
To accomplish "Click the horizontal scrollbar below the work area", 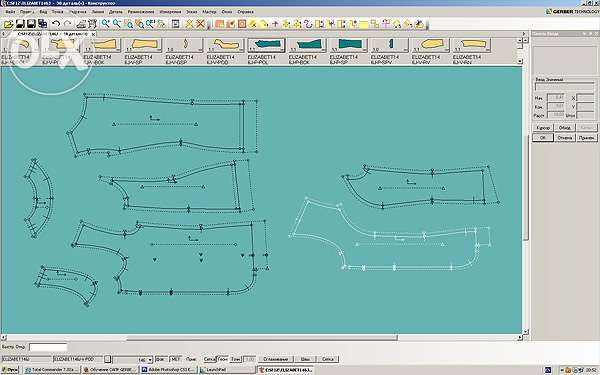I will [262, 338].
